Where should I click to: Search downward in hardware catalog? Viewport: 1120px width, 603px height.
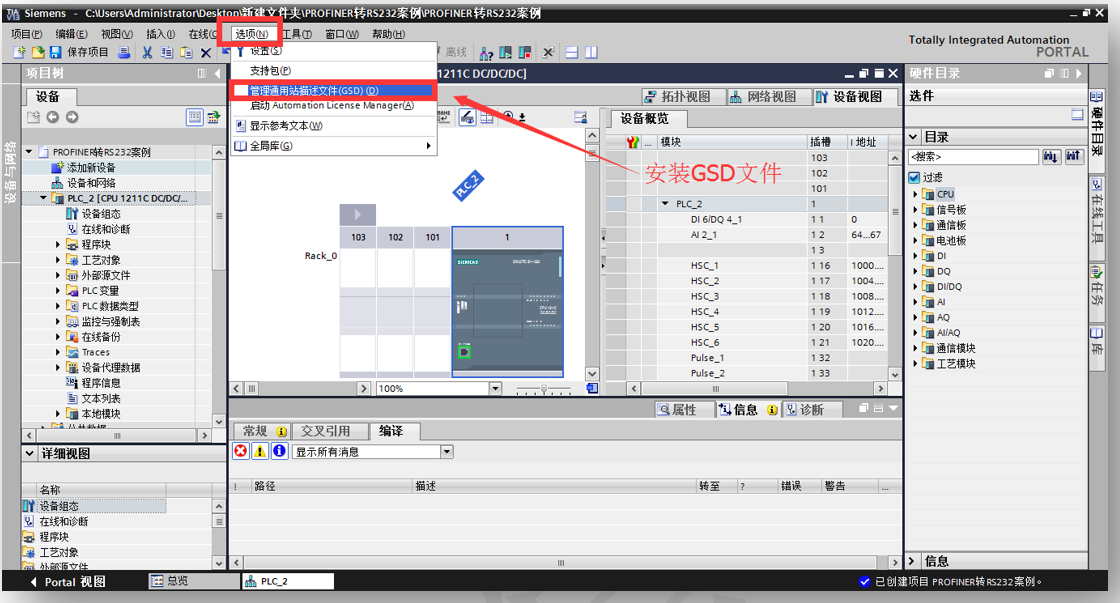click(x=1051, y=156)
